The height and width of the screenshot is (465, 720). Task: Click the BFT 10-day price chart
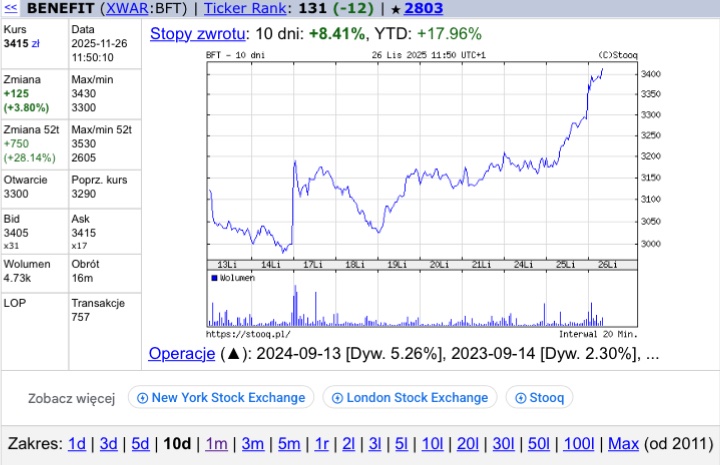click(x=422, y=161)
